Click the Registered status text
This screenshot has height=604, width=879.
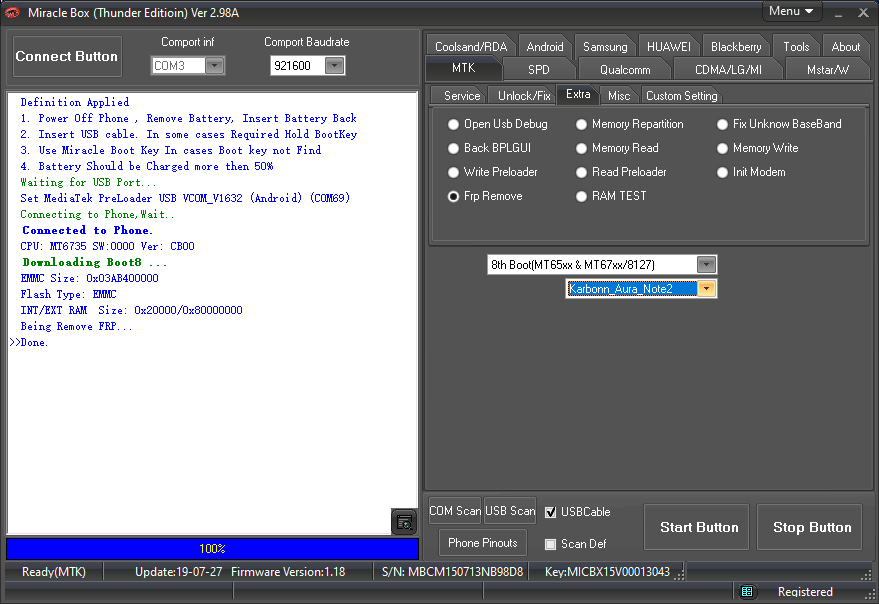[x=805, y=592]
